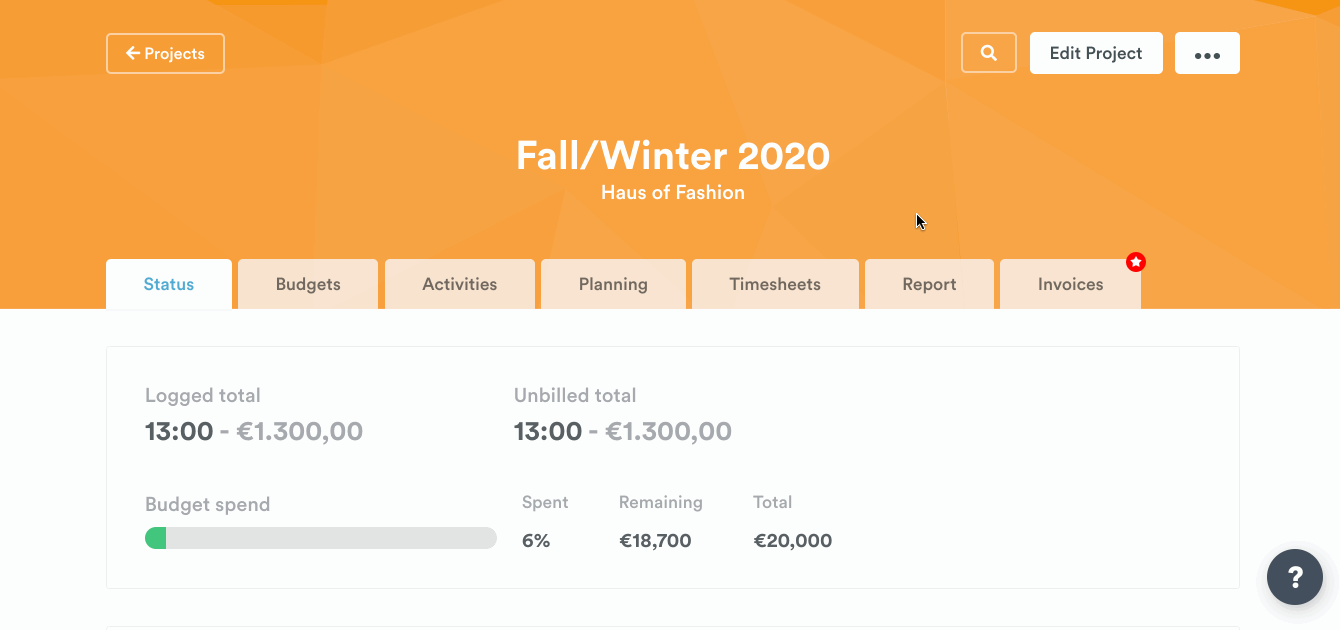Click the Budget spend progress bar
The image size is (1340, 630).
(x=321, y=539)
